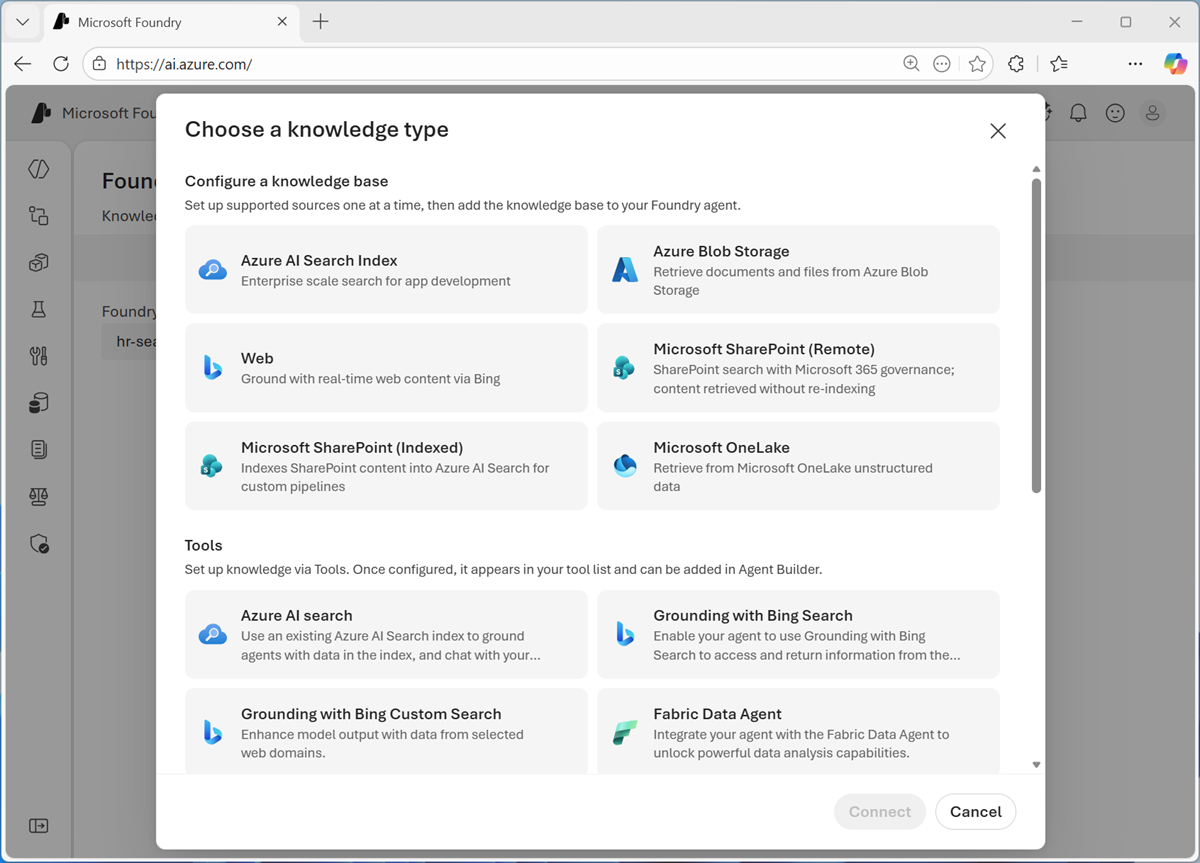Viewport: 1200px width, 863px height.
Task: Select the Fabric Data Agent tool
Action: pyautogui.click(x=798, y=731)
